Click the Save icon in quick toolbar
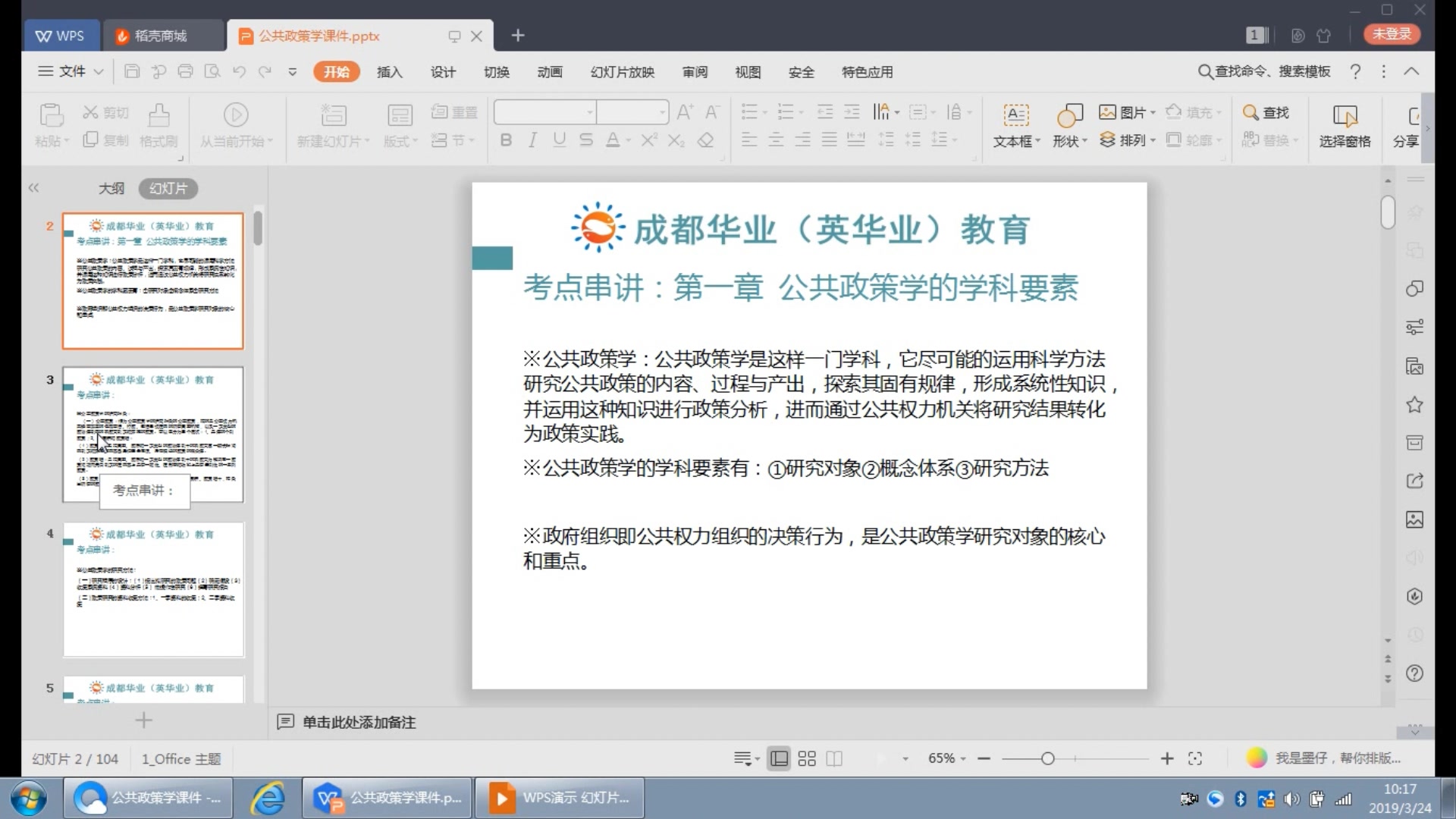The height and width of the screenshot is (819, 1456). (132, 71)
